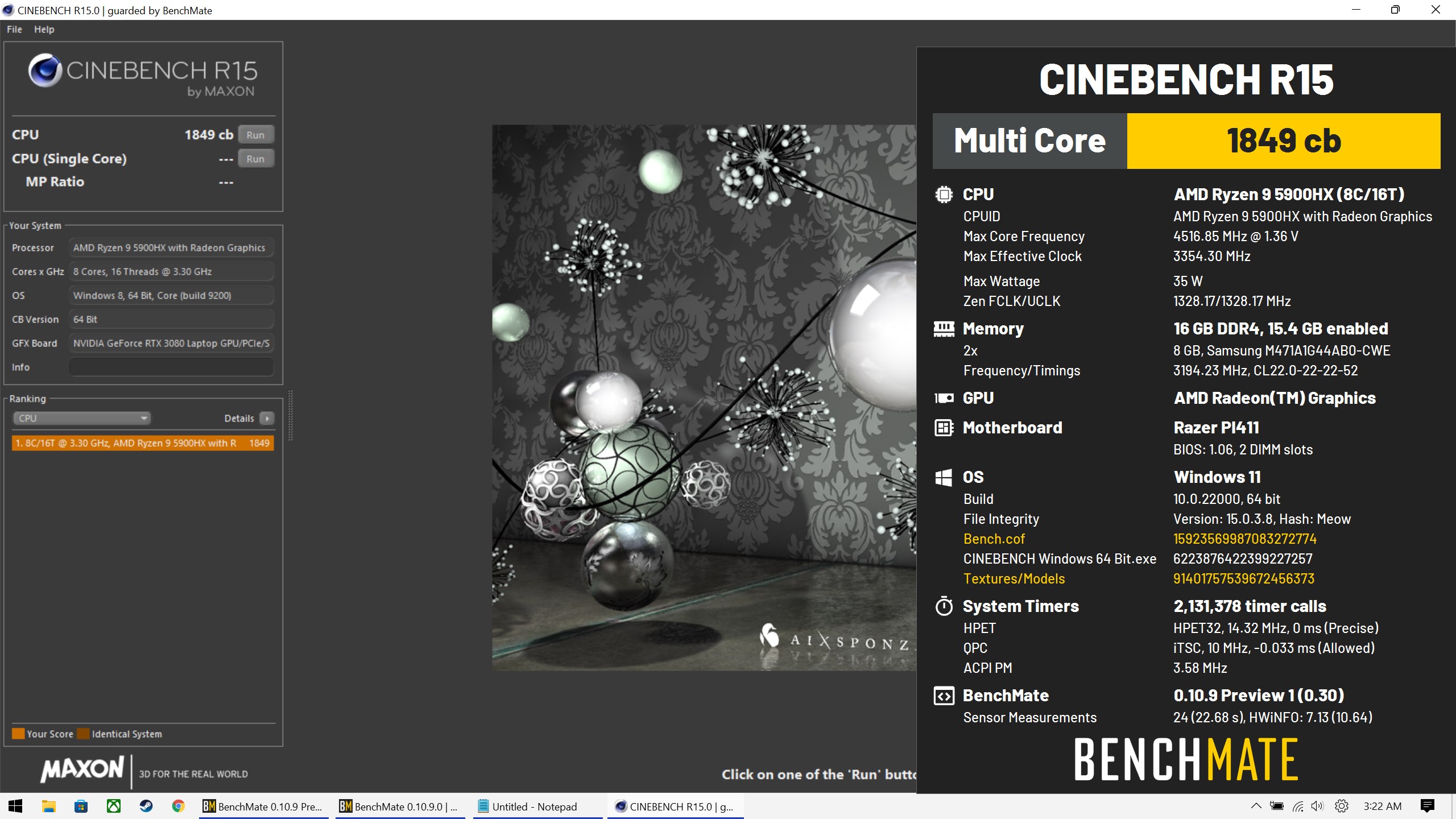Click the BENCHMATE logo at panel bottom
Viewport: 1456px width, 819px height.
click(1186, 760)
